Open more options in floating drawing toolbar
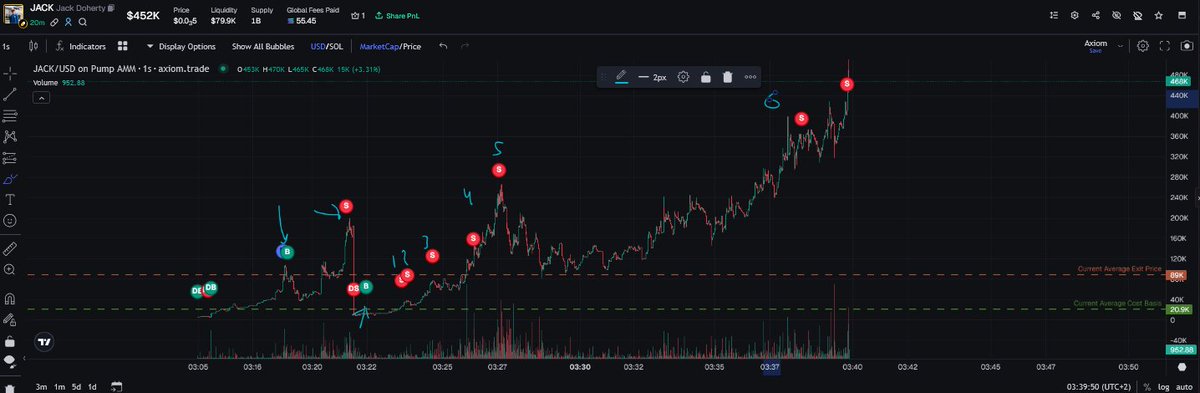Viewport: 1200px width, 393px height. pos(750,77)
